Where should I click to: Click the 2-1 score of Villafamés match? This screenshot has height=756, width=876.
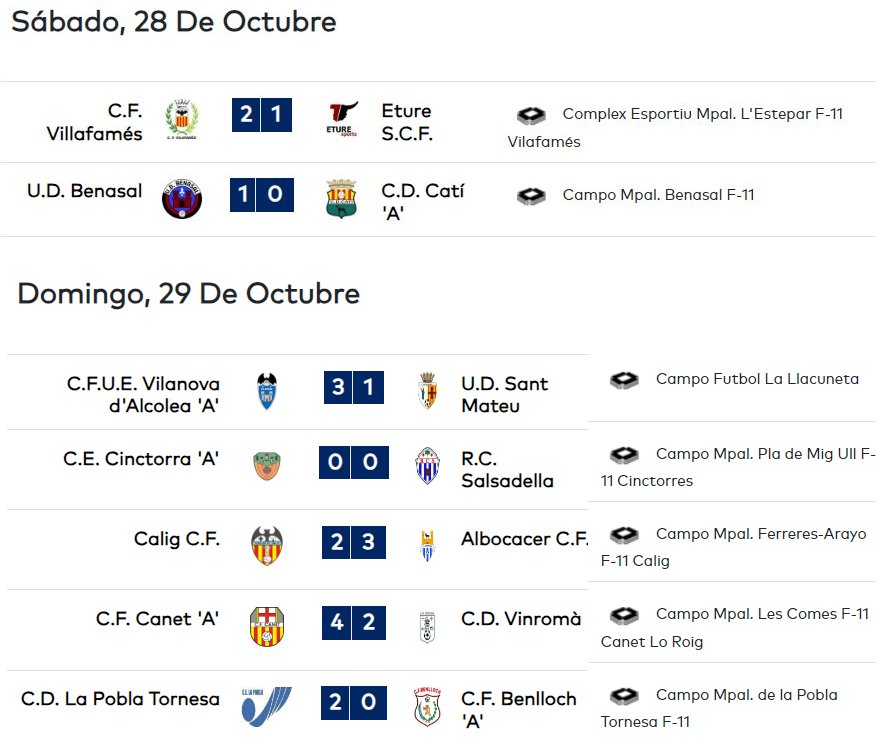[261, 115]
